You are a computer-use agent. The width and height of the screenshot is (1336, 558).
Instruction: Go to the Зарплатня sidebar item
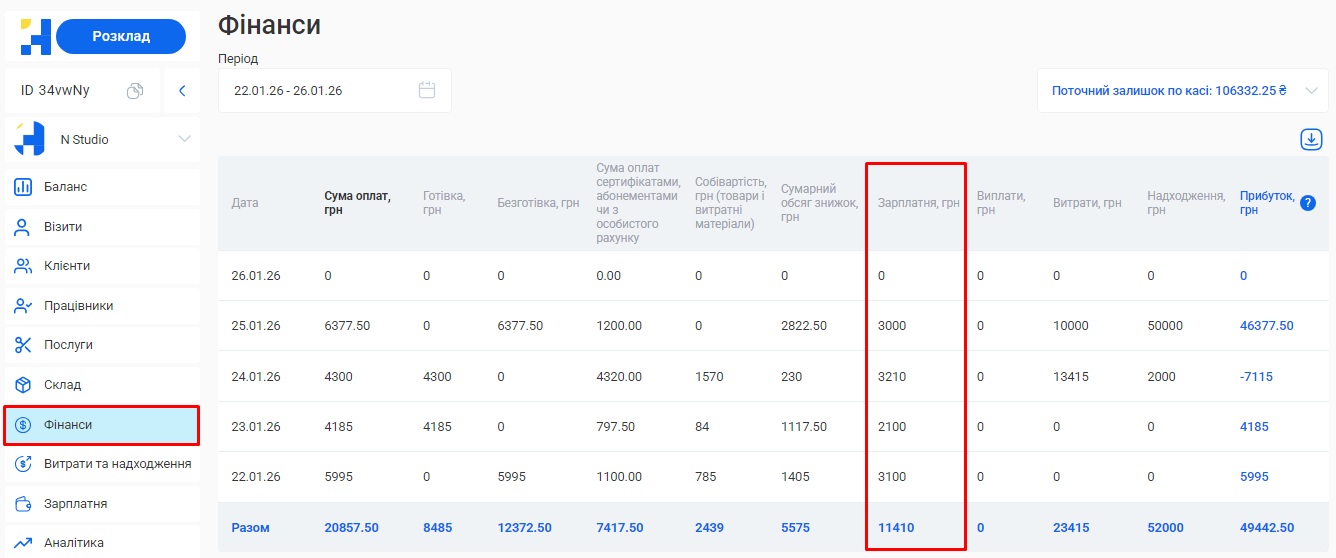click(75, 504)
